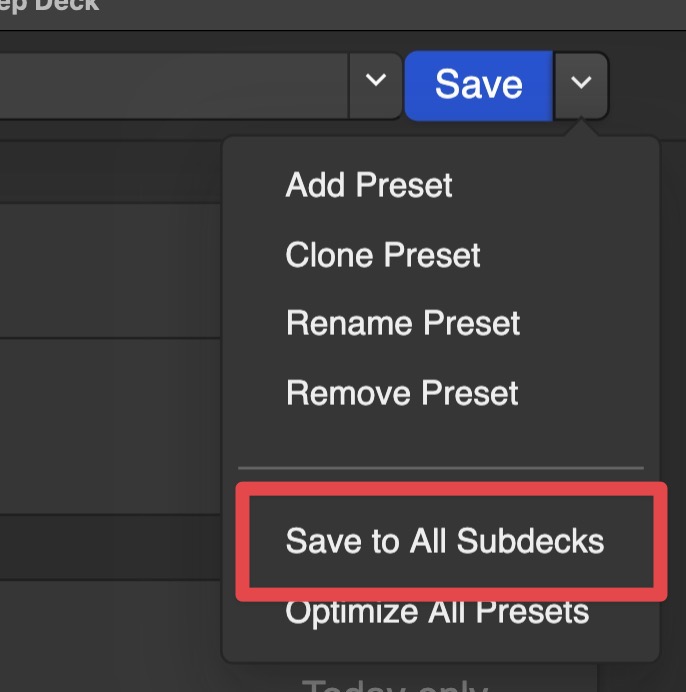
Task: Click the preset name selector field
Action: click(170, 85)
